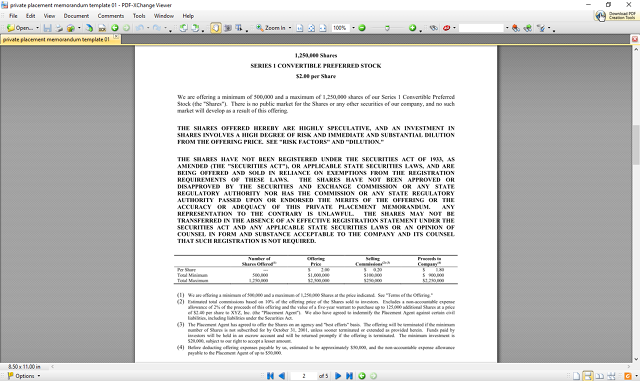
Task: Click status bar green previous view button
Action: 362,376
